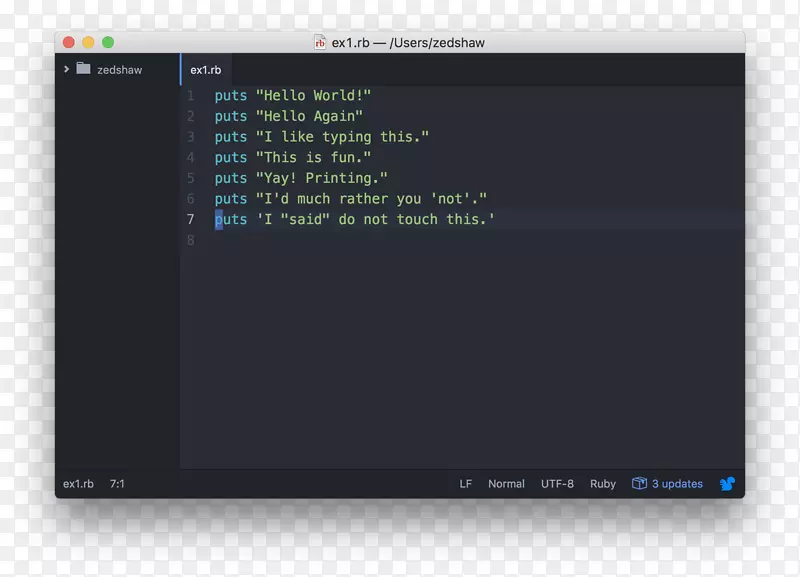Expand the zedshaw folder chevron
The height and width of the screenshot is (577, 800).
click(67, 69)
